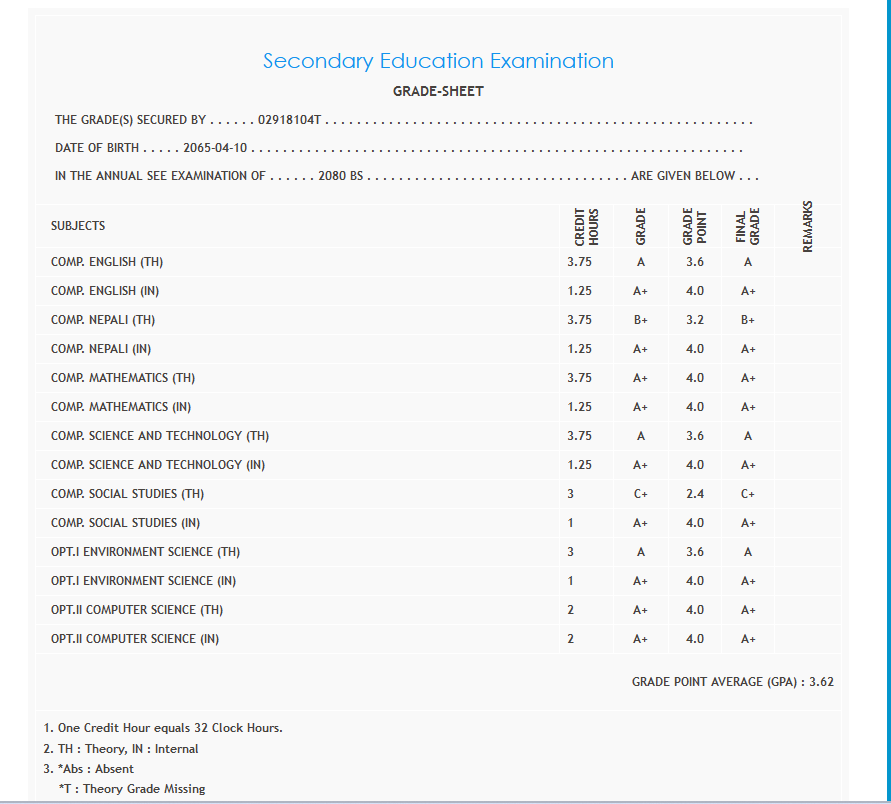The width and height of the screenshot is (891, 804).
Task: Select the COMP. NEPALI (TH) subject name
Action: click(x=103, y=320)
